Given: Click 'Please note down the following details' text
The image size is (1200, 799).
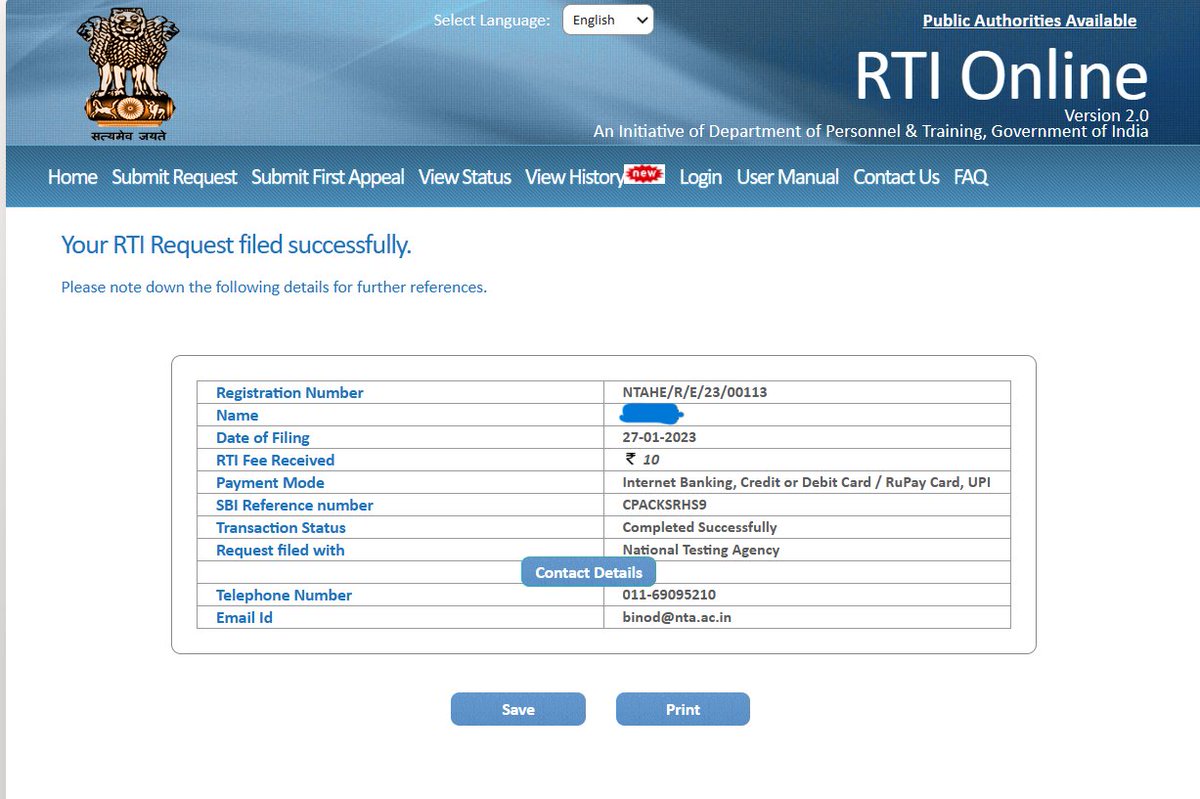Looking at the screenshot, I should (274, 287).
